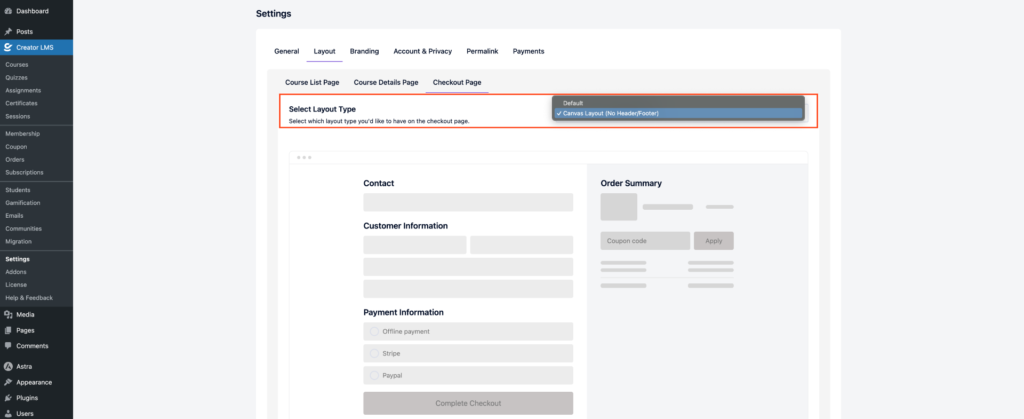Open Appearance via the paintbrush icon
Viewport: 1024px width, 419px height.
(8, 382)
